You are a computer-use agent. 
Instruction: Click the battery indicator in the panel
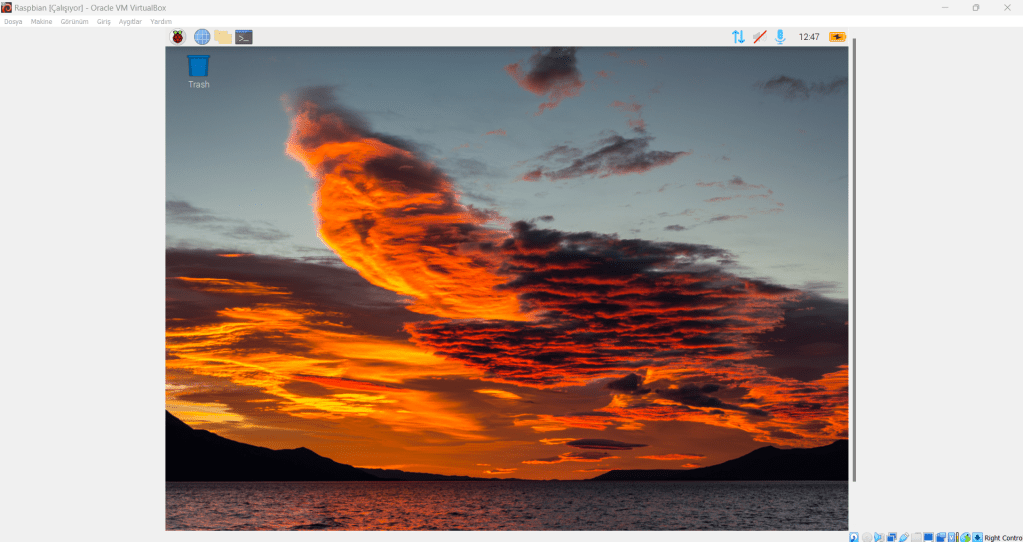(x=837, y=37)
